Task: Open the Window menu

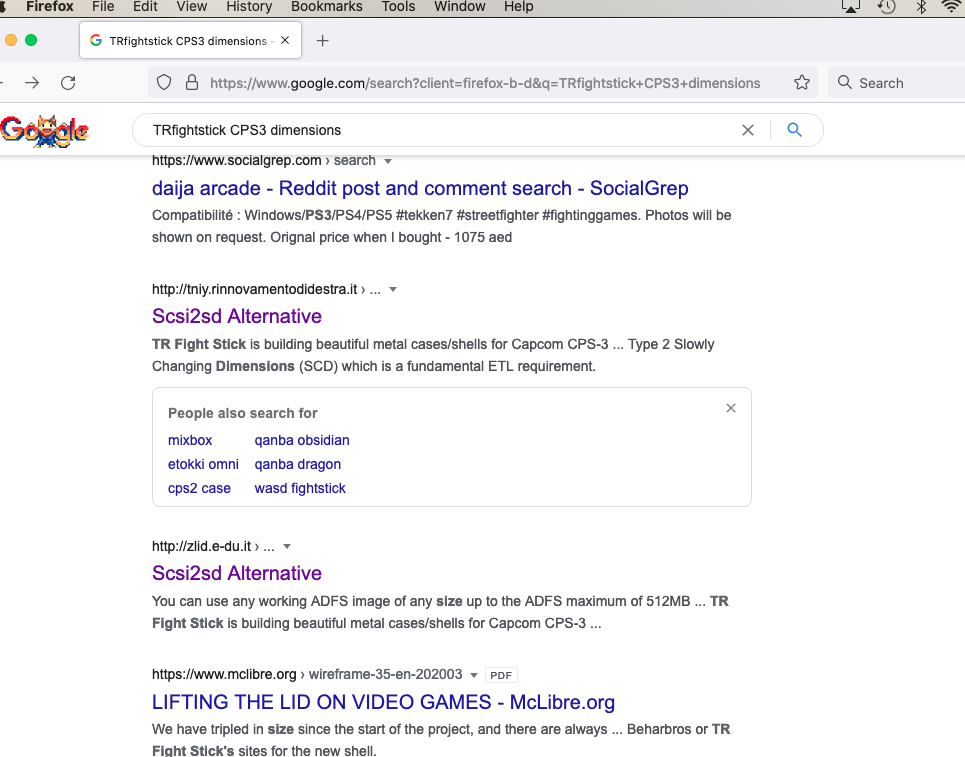Action: (x=460, y=7)
